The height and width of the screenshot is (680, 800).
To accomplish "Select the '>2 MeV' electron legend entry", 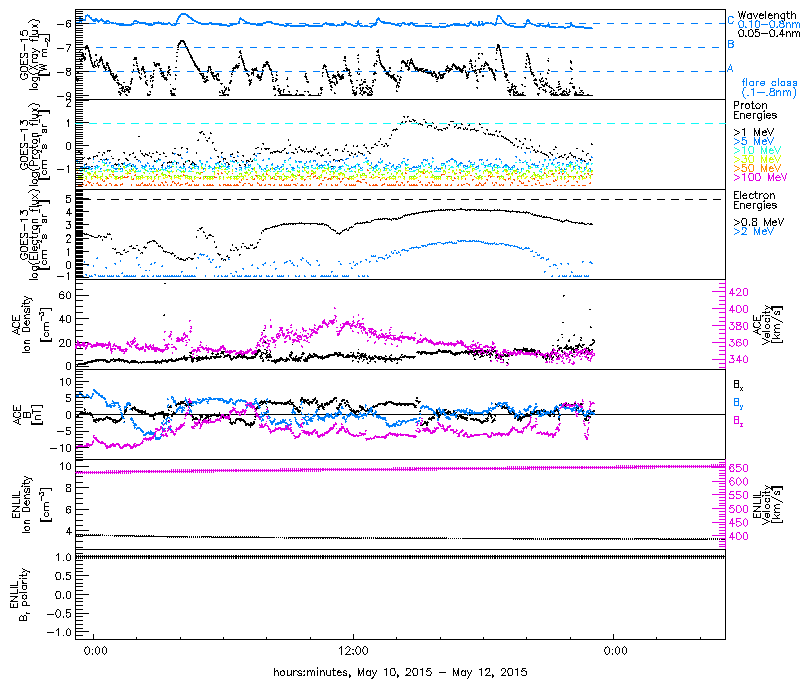I will pyautogui.click(x=754, y=231).
